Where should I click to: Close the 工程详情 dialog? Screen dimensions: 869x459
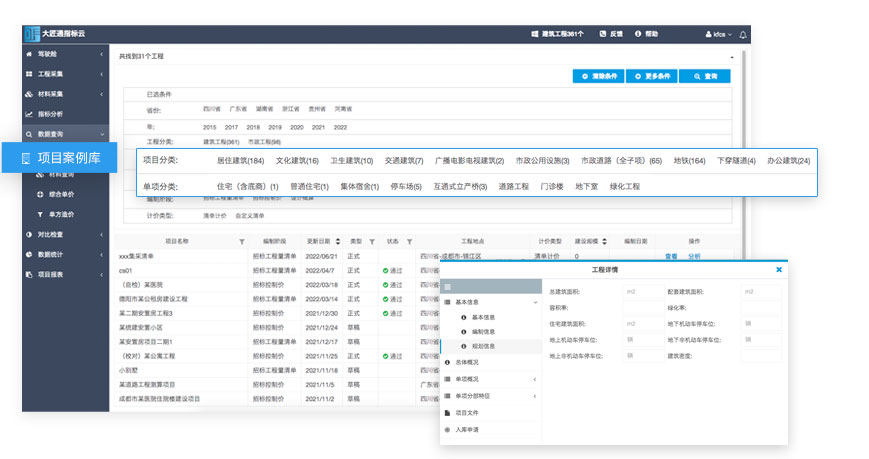(x=779, y=270)
